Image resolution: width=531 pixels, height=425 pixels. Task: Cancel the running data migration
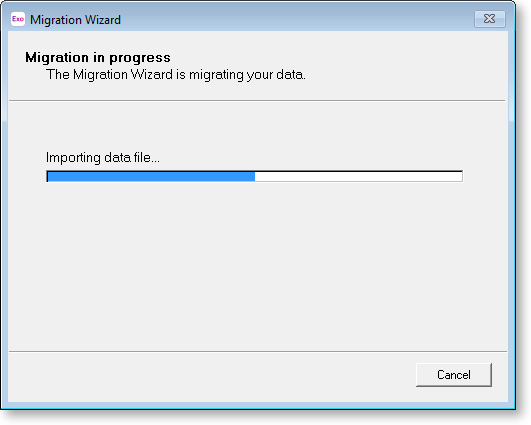pos(454,375)
